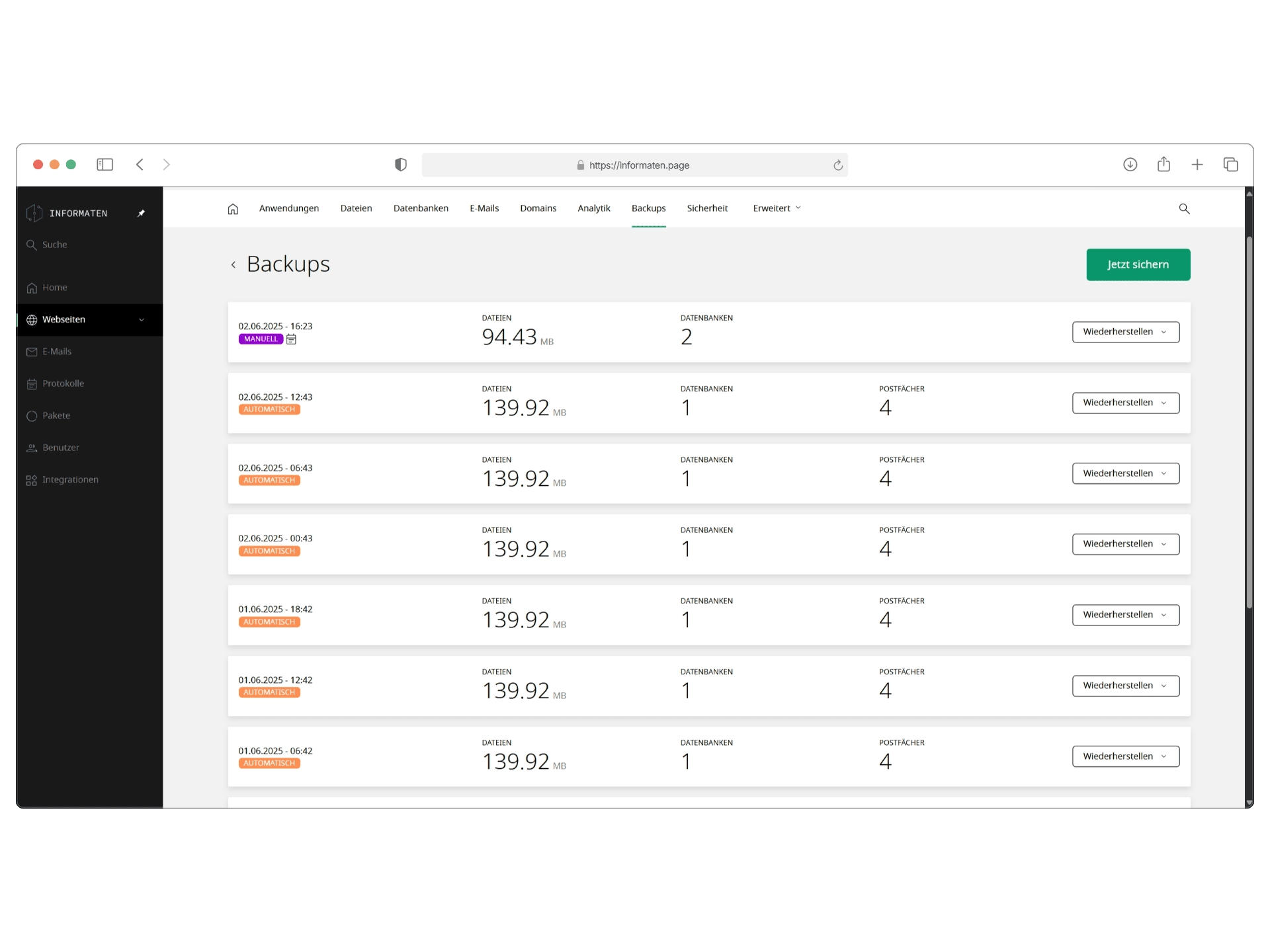Viewport: 1270px width, 952px height.
Task: Open the note icon beside MANUELL badge
Action: [291, 339]
